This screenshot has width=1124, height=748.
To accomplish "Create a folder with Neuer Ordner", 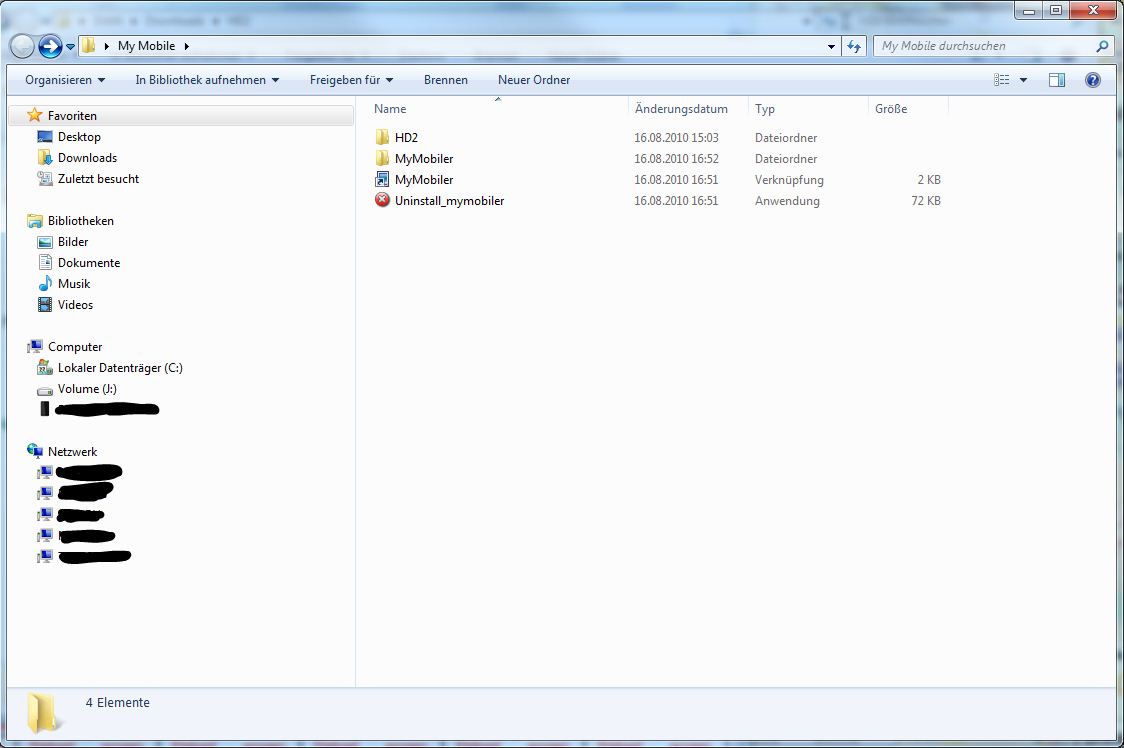I will click(534, 80).
